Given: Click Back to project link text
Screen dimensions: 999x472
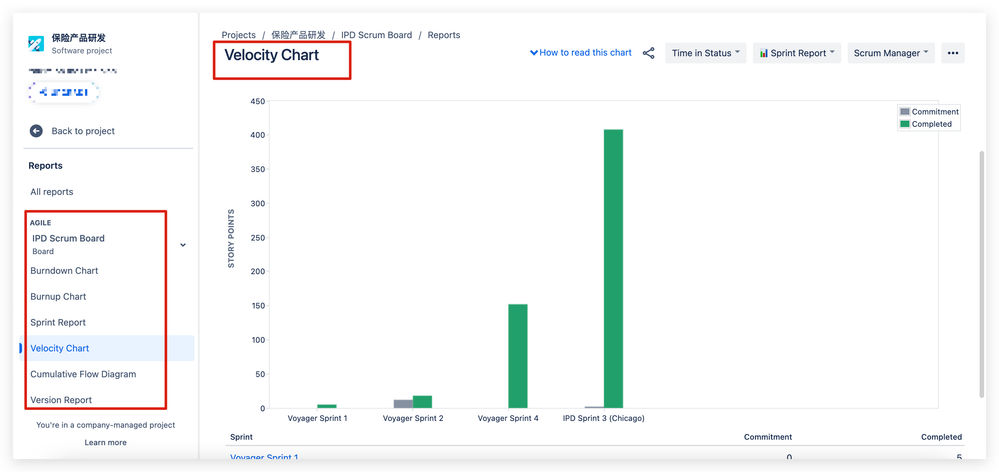Looking at the screenshot, I should (83, 131).
